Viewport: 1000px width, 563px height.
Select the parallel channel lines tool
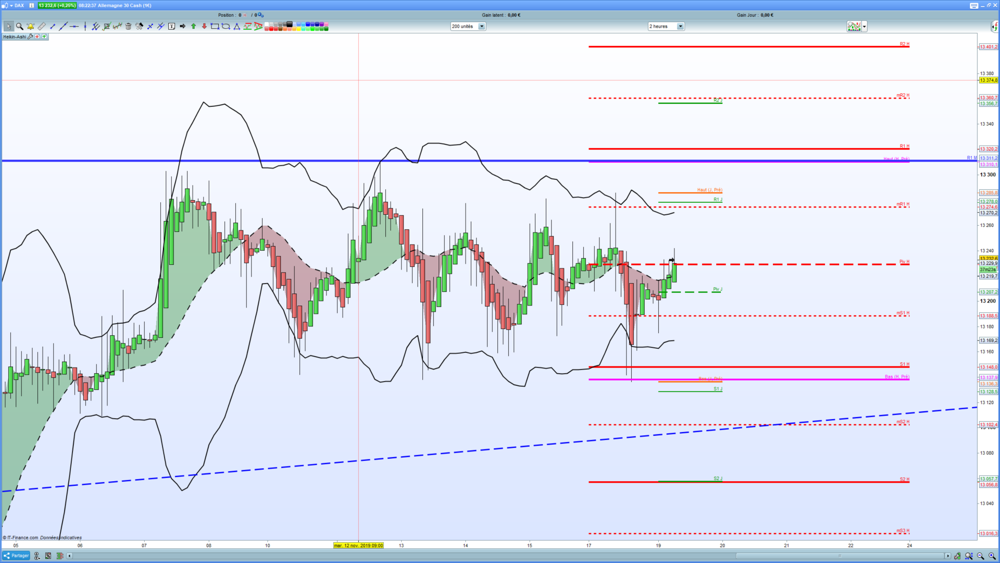[x=96, y=26]
